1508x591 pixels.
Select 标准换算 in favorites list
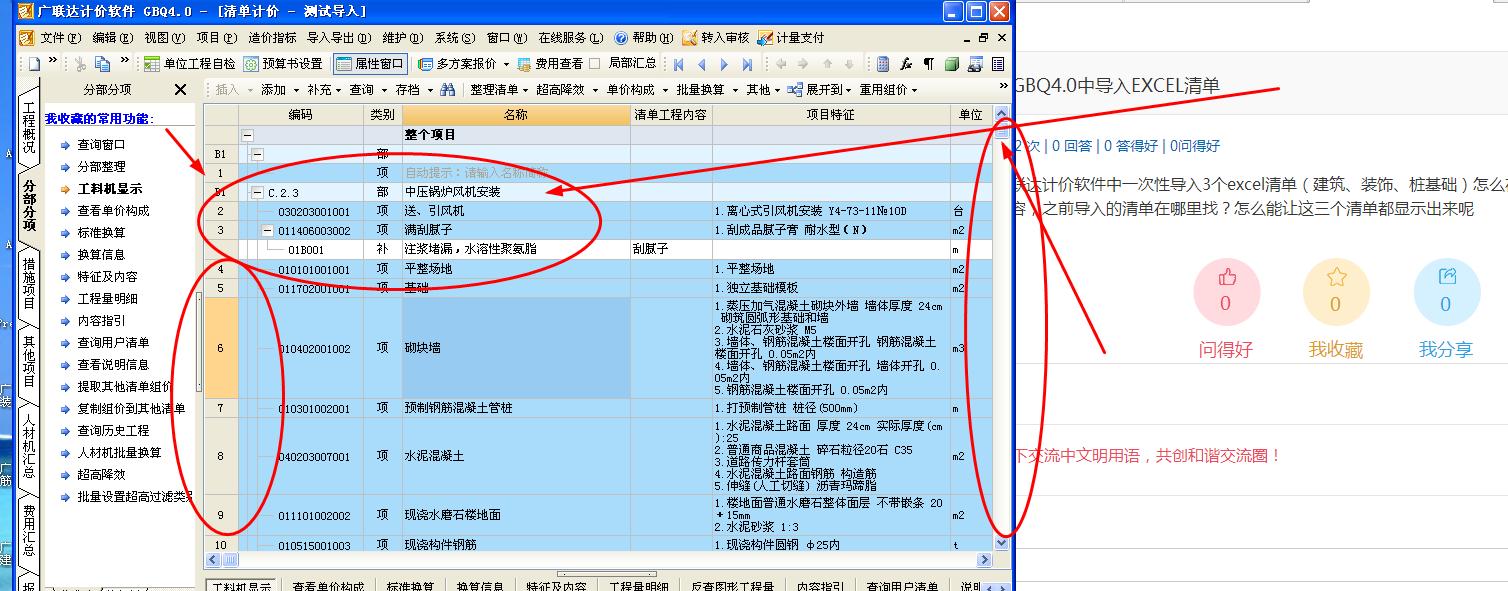[x=101, y=233]
